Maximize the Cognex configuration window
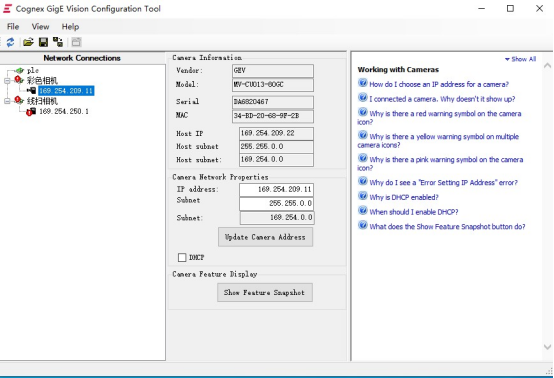 click(510, 8)
